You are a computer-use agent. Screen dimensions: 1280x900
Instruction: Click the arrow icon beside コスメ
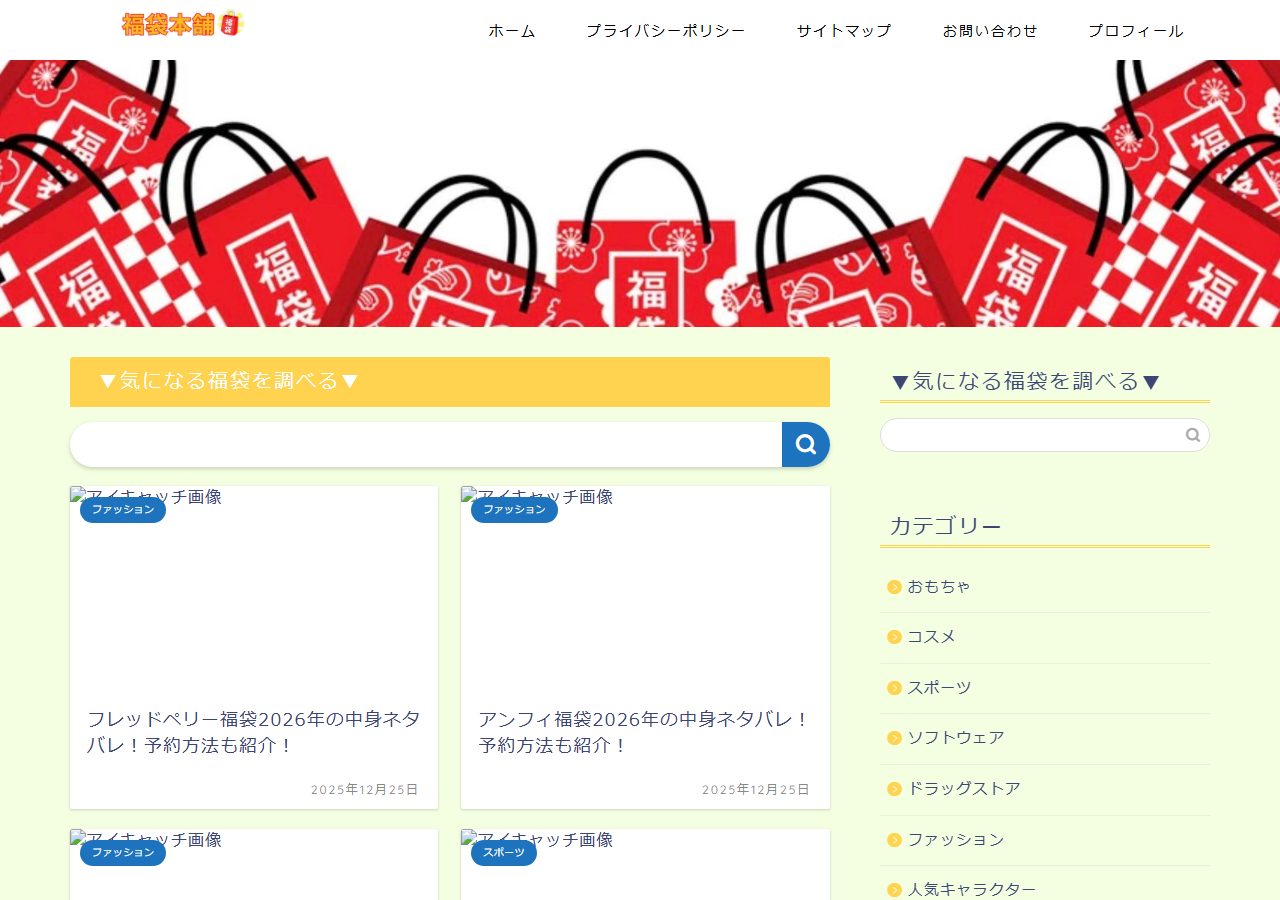(894, 637)
